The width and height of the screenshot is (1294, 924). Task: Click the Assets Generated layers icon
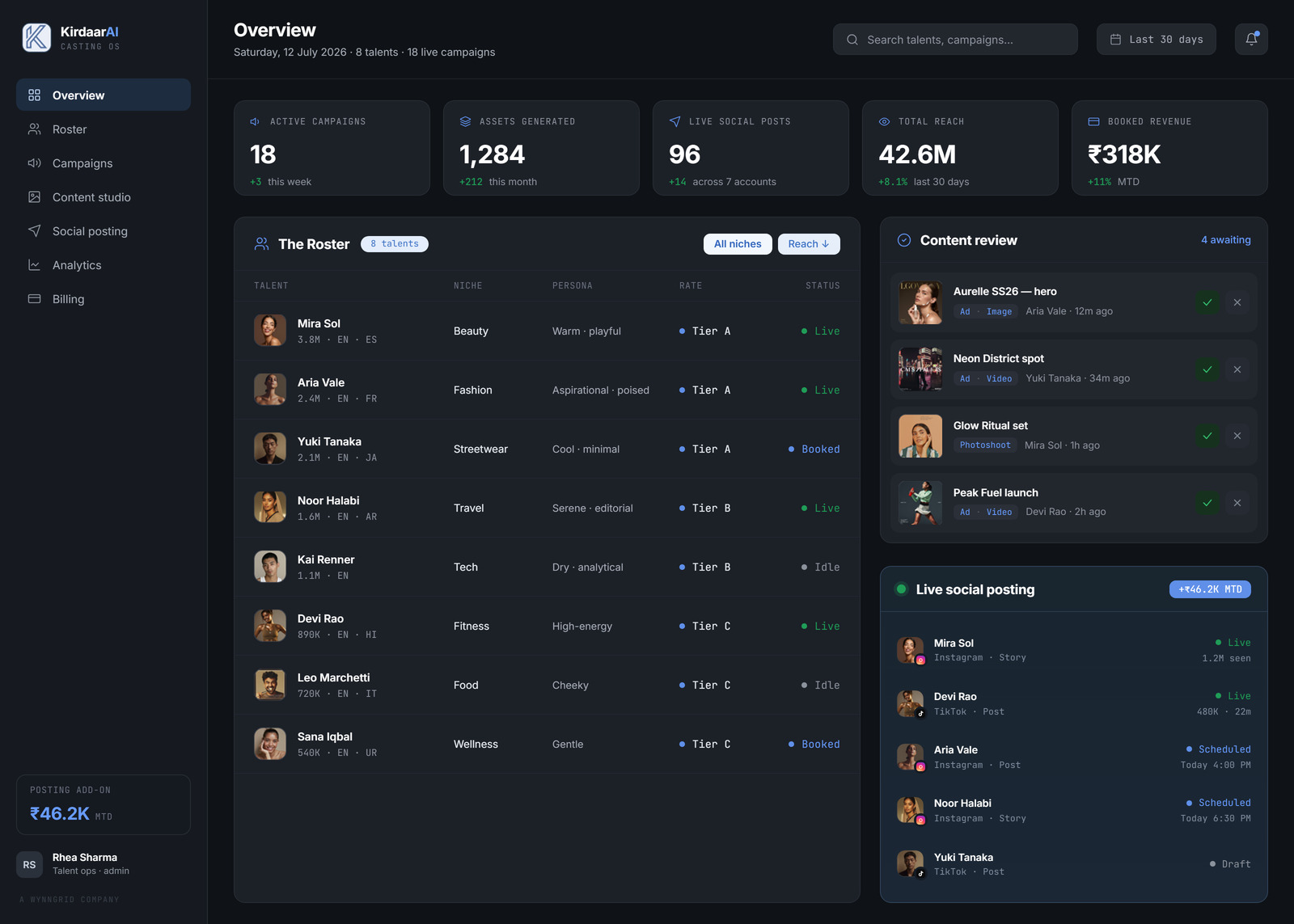(465, 121)
